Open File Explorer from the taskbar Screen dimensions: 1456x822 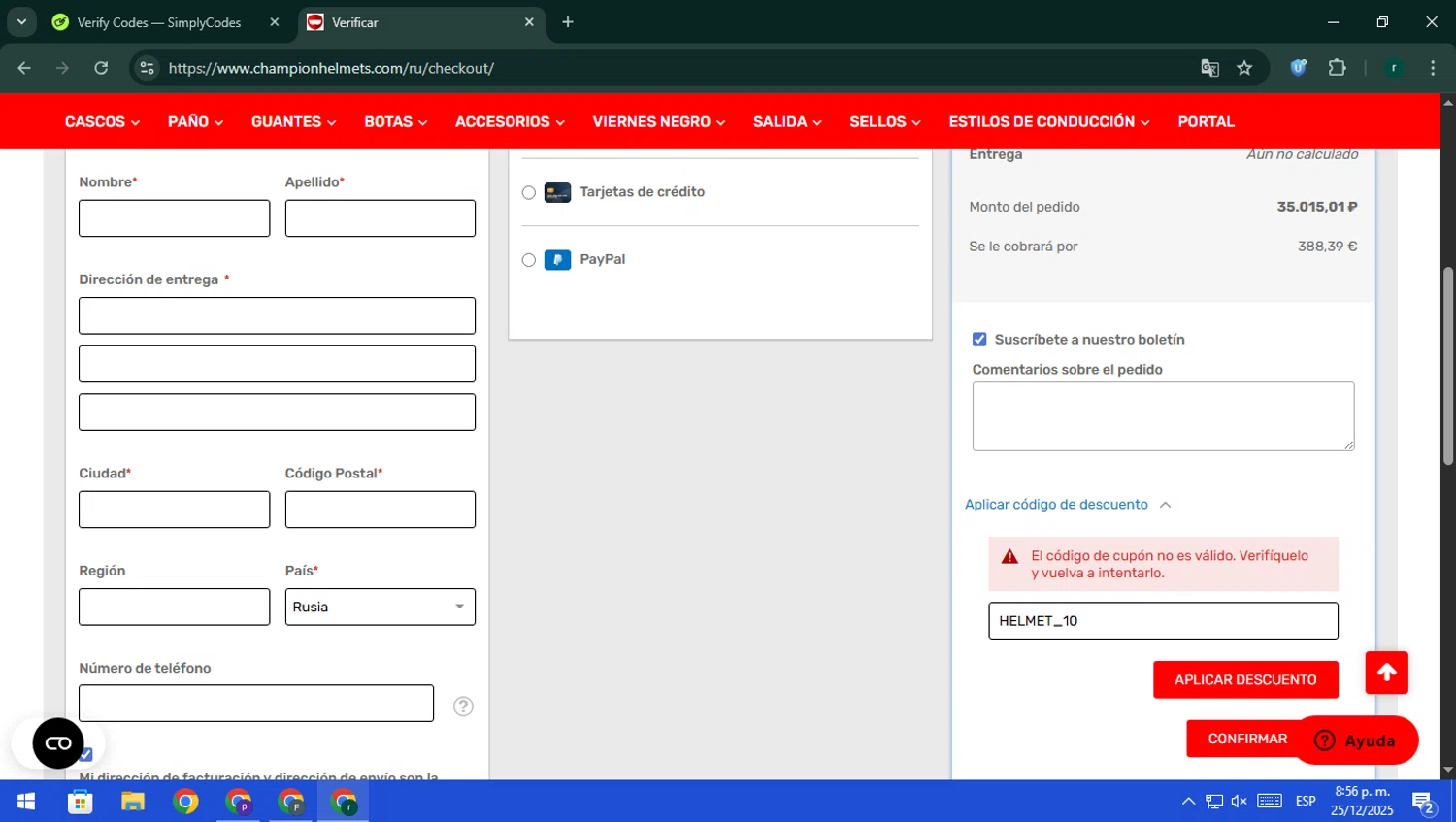(x=133, y=802)
